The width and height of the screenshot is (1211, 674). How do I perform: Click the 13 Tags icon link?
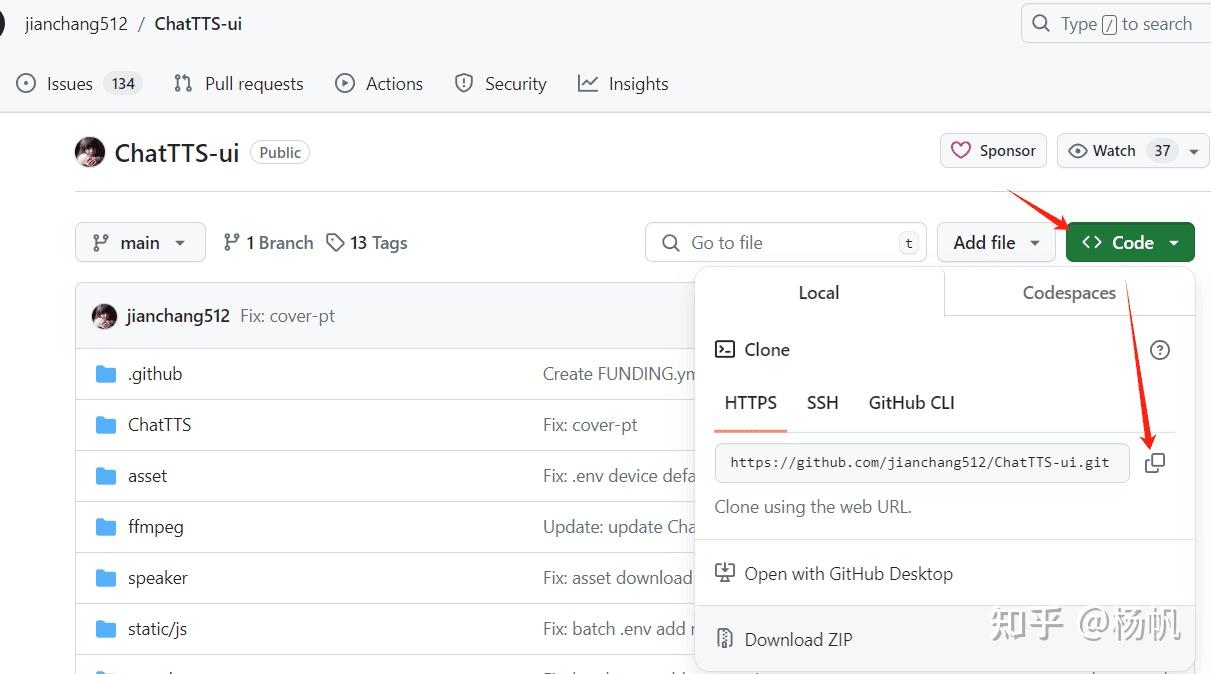click(367, 243)
